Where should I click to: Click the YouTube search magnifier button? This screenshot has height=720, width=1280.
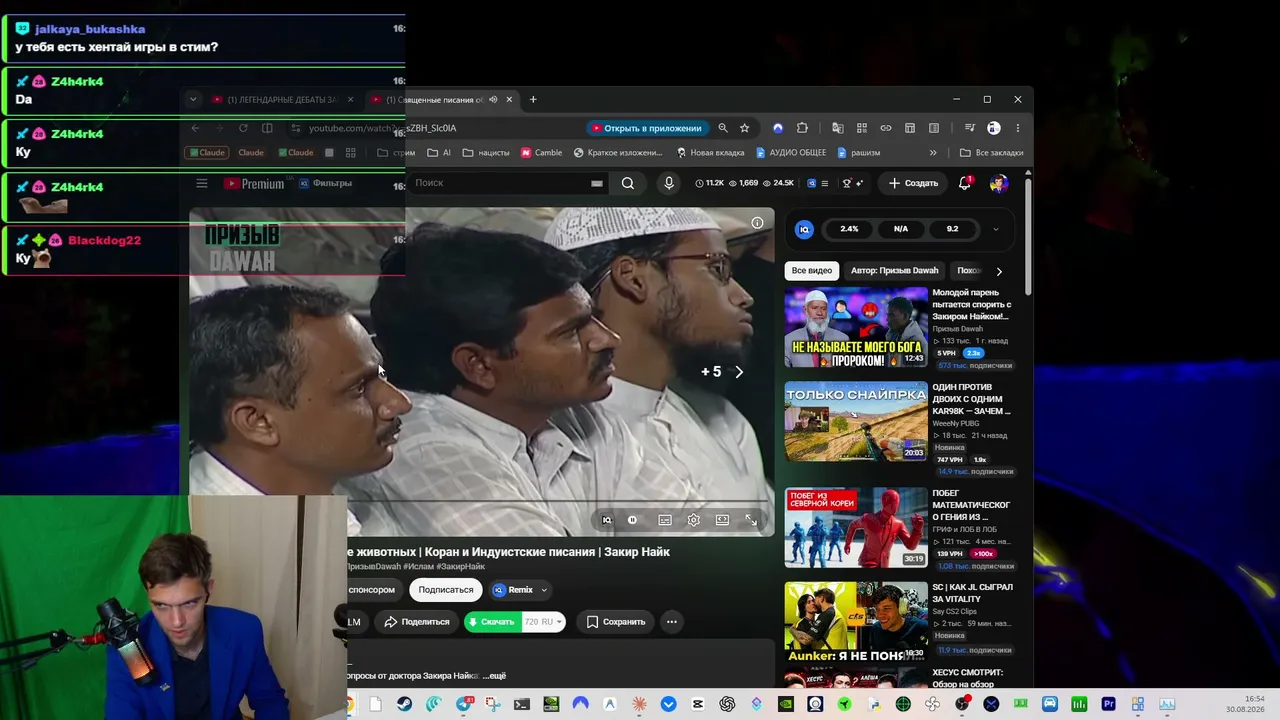[x=627, y=183]
